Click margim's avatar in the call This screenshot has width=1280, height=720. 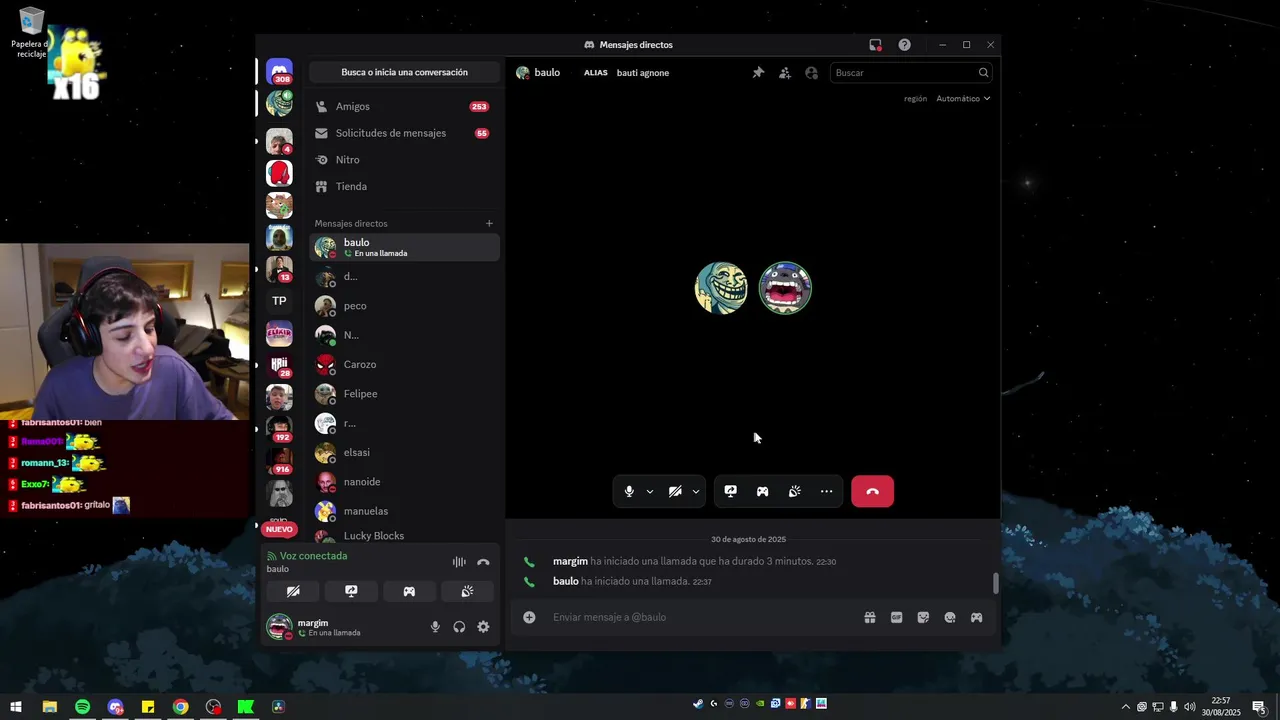785,288
